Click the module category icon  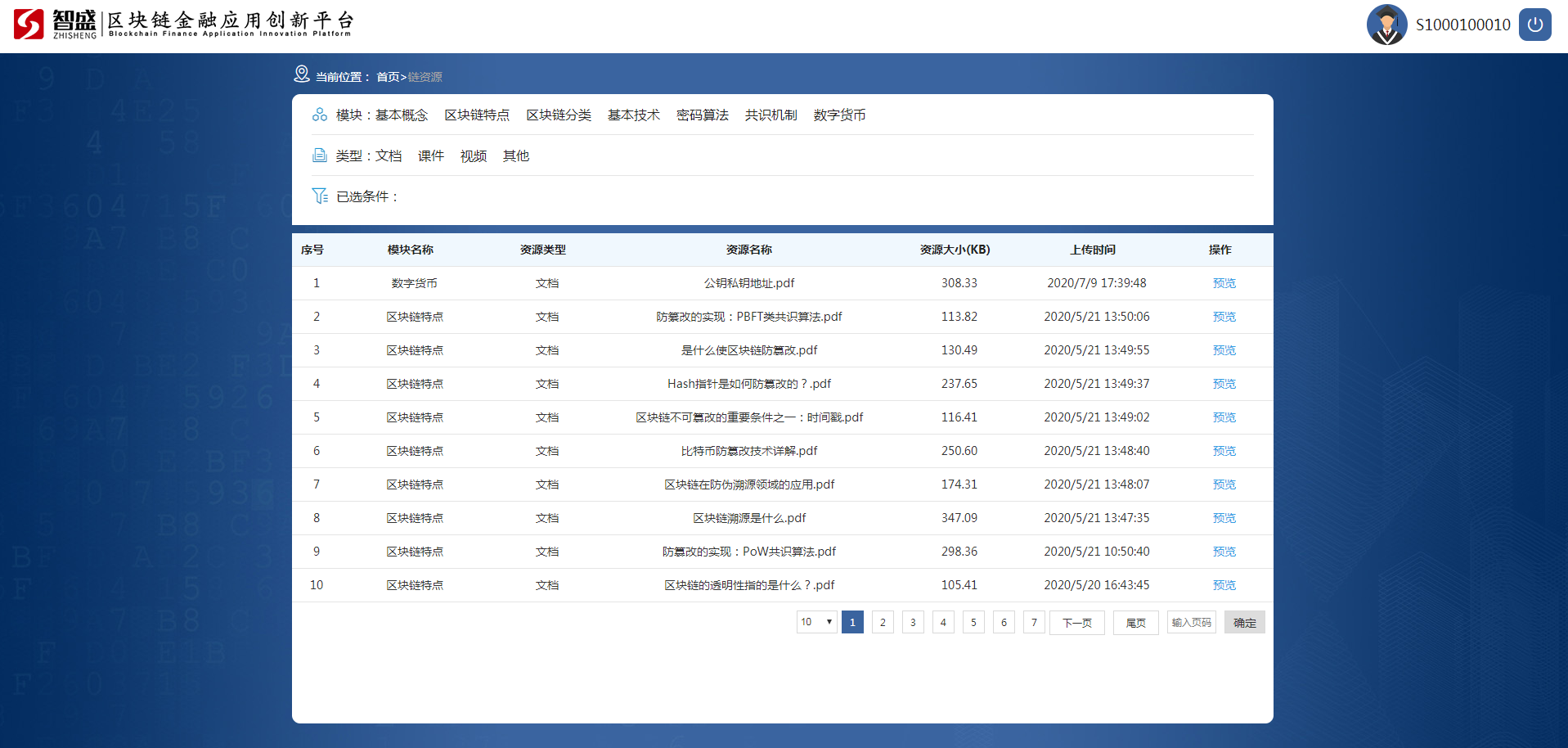[320, 115]
